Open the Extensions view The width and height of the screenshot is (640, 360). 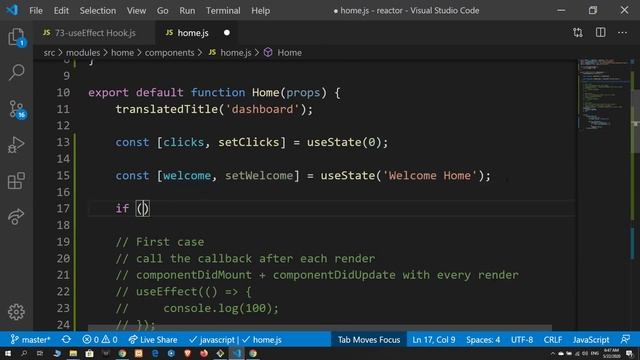click(x=16, y=180)
